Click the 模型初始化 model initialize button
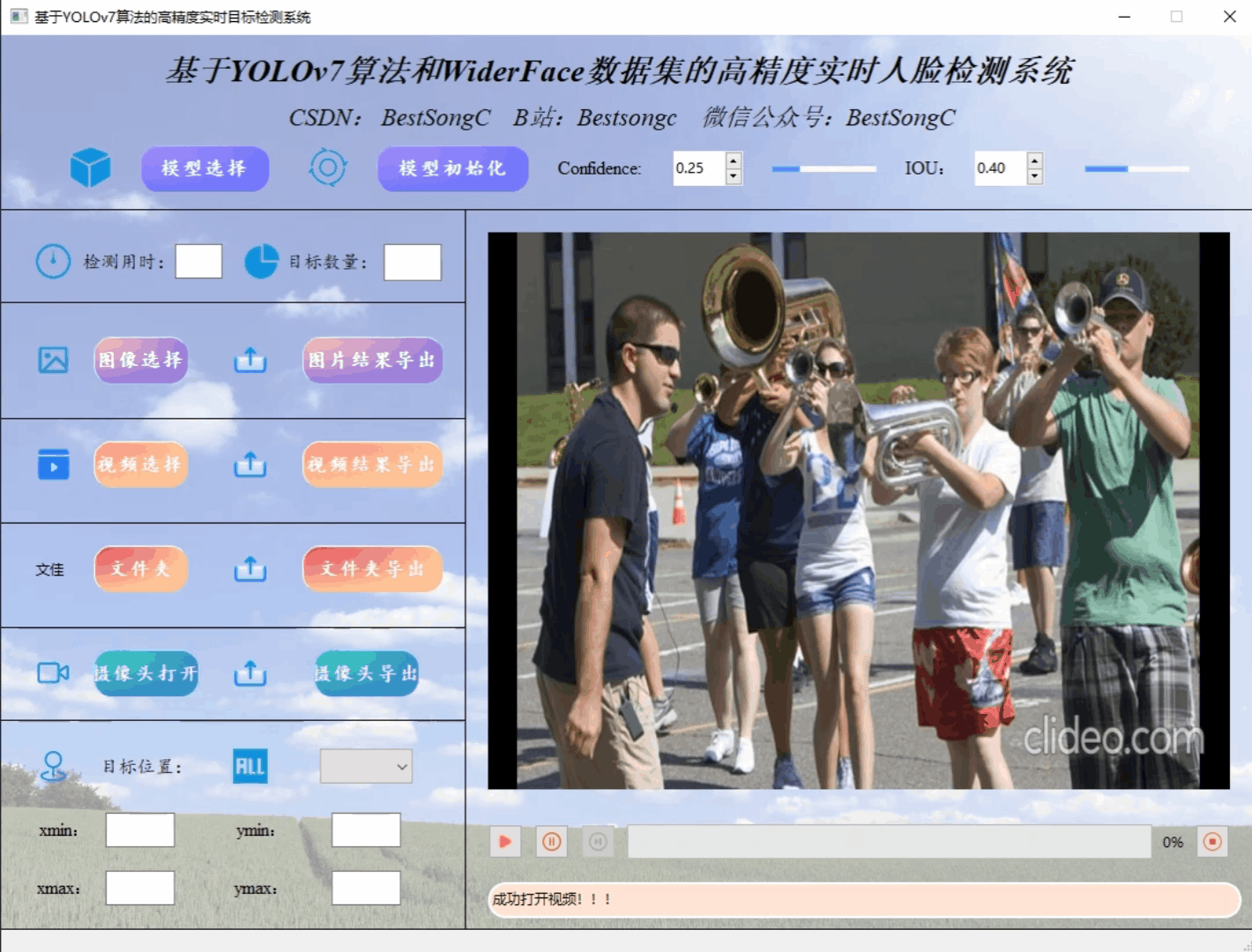 click(453, 168)
